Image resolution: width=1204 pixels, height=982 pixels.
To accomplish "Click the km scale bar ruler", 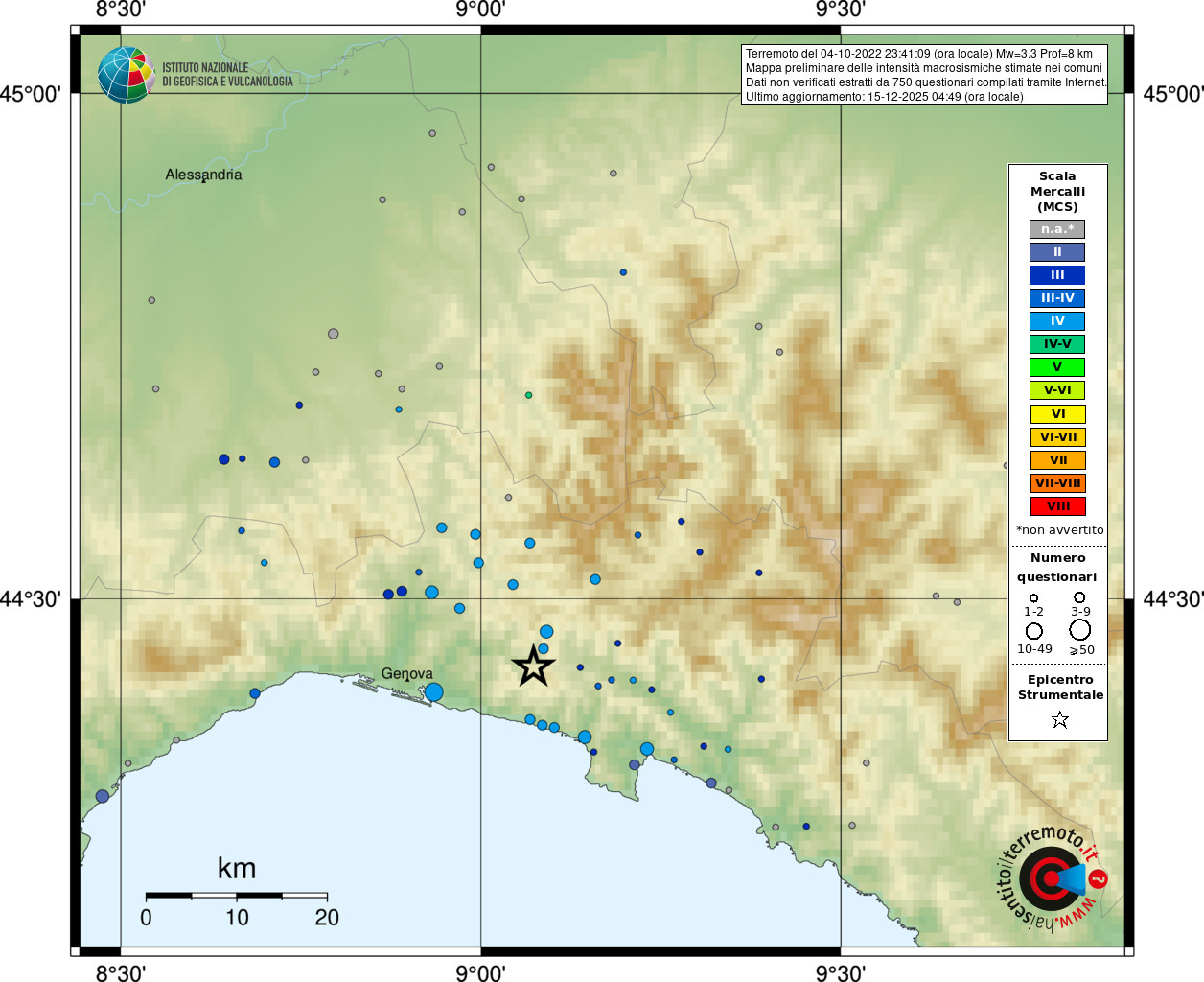I will coord(237,896).
